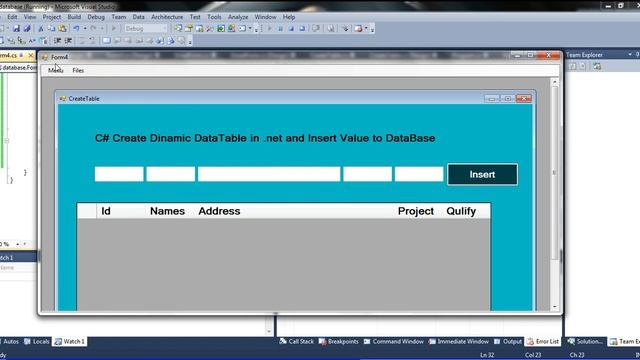Click the Names column header
The width and height of the screenshot is (640, 360).
169,211
